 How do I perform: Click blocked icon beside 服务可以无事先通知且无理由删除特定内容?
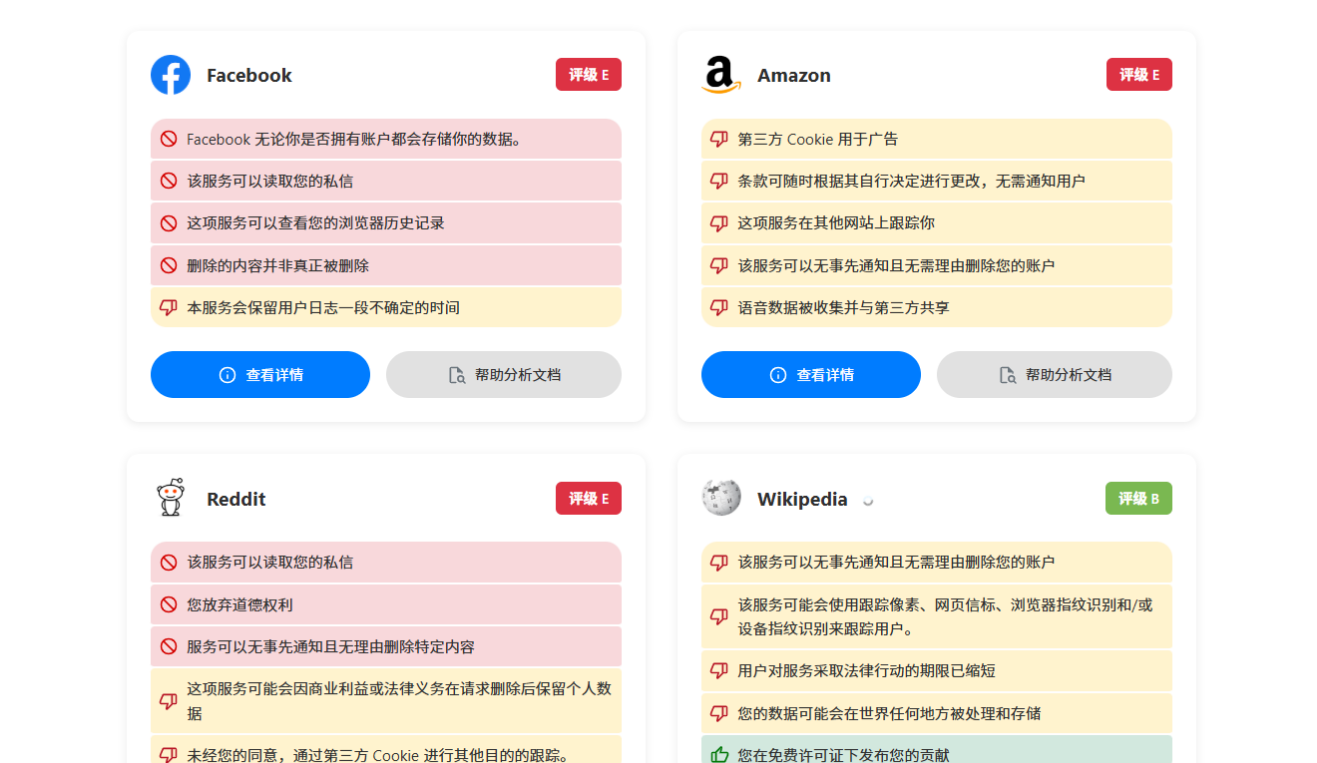click(169, 647)
